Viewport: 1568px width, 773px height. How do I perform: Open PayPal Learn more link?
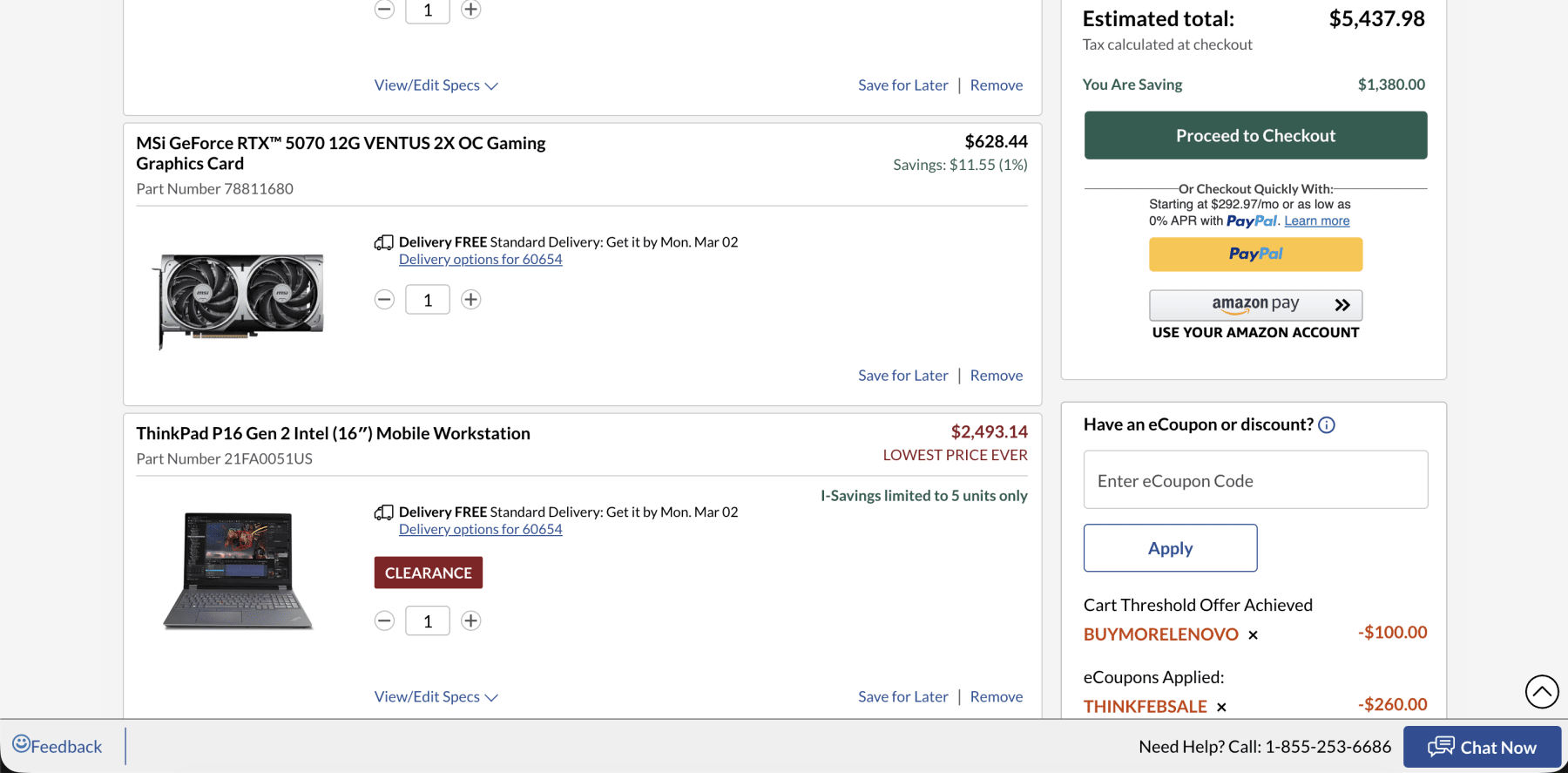pos(1316,221)
